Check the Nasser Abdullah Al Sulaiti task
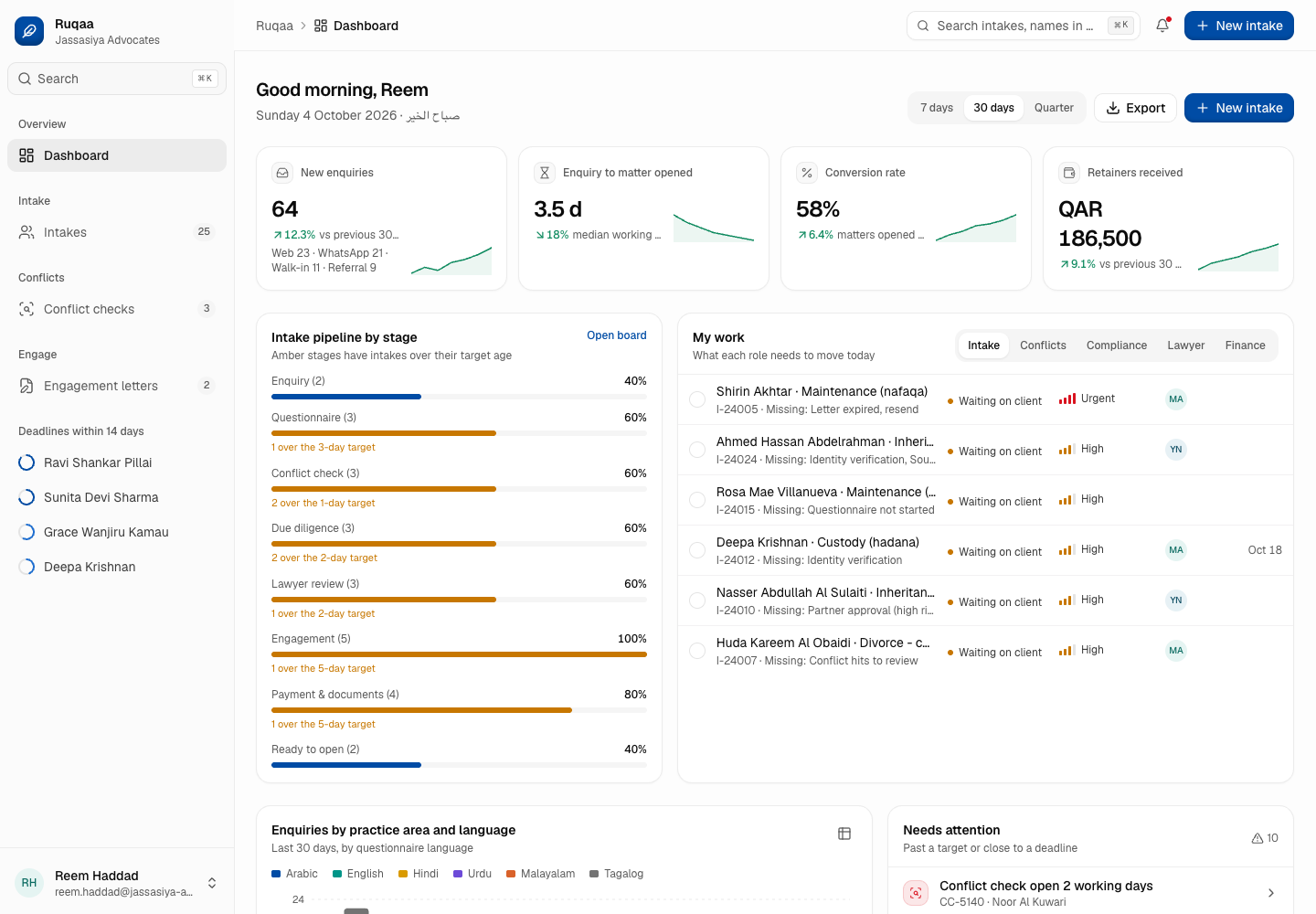Viewport: 1316px width, 914px height. point(697,600)
